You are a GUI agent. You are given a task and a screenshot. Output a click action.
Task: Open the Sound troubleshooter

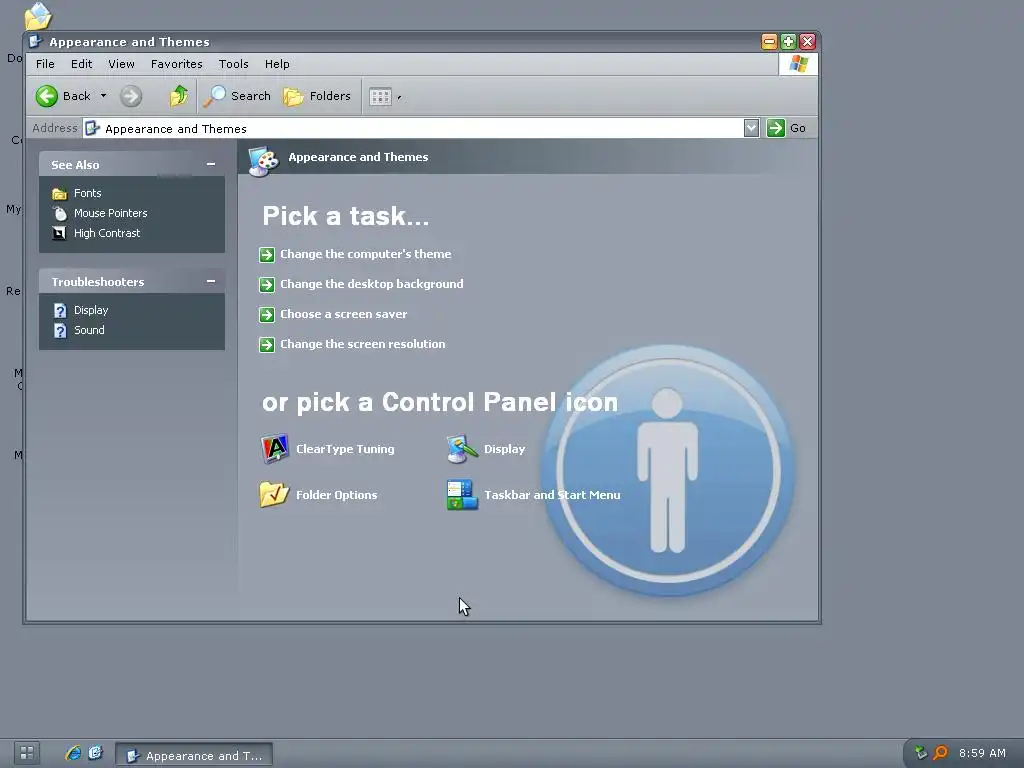(89, 330)
